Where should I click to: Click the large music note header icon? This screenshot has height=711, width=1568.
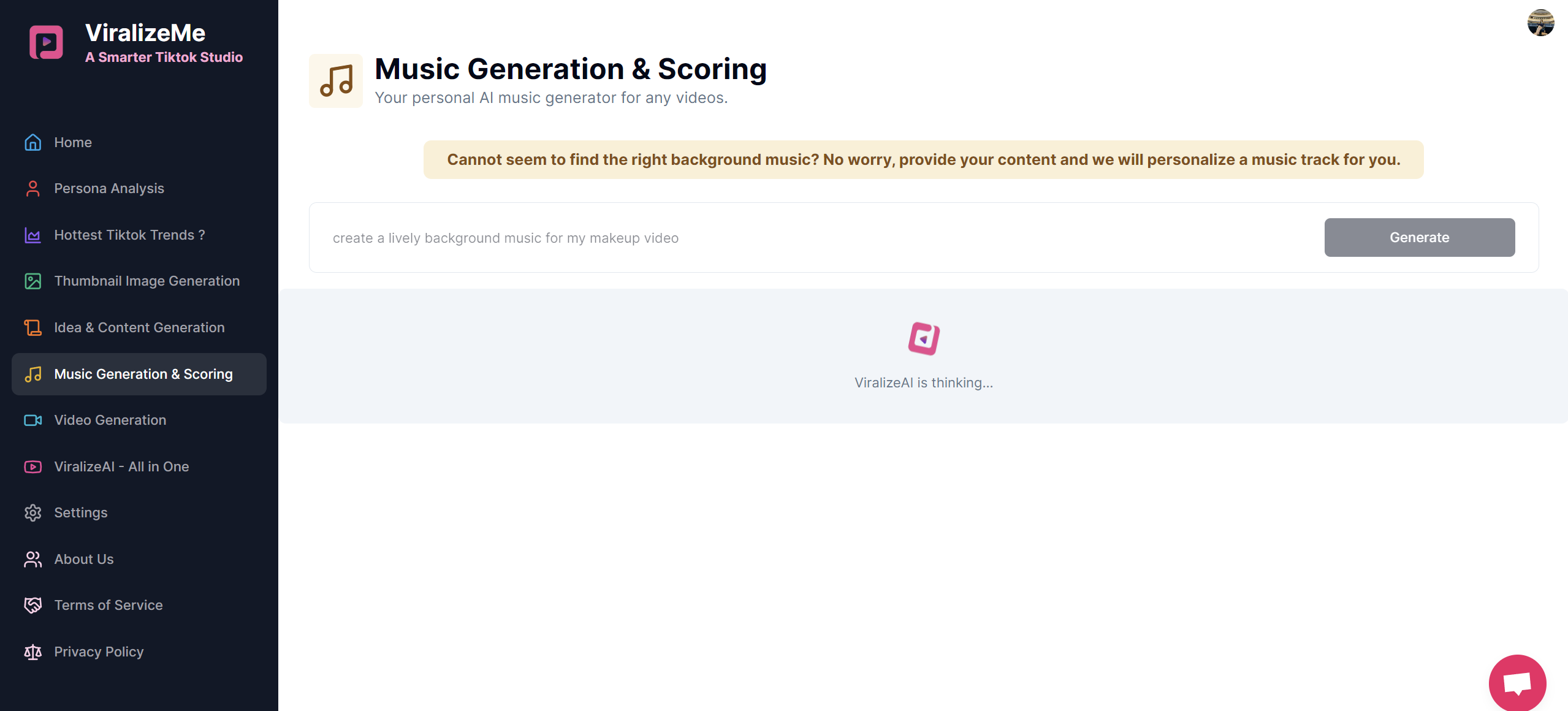tap(336, 81)
